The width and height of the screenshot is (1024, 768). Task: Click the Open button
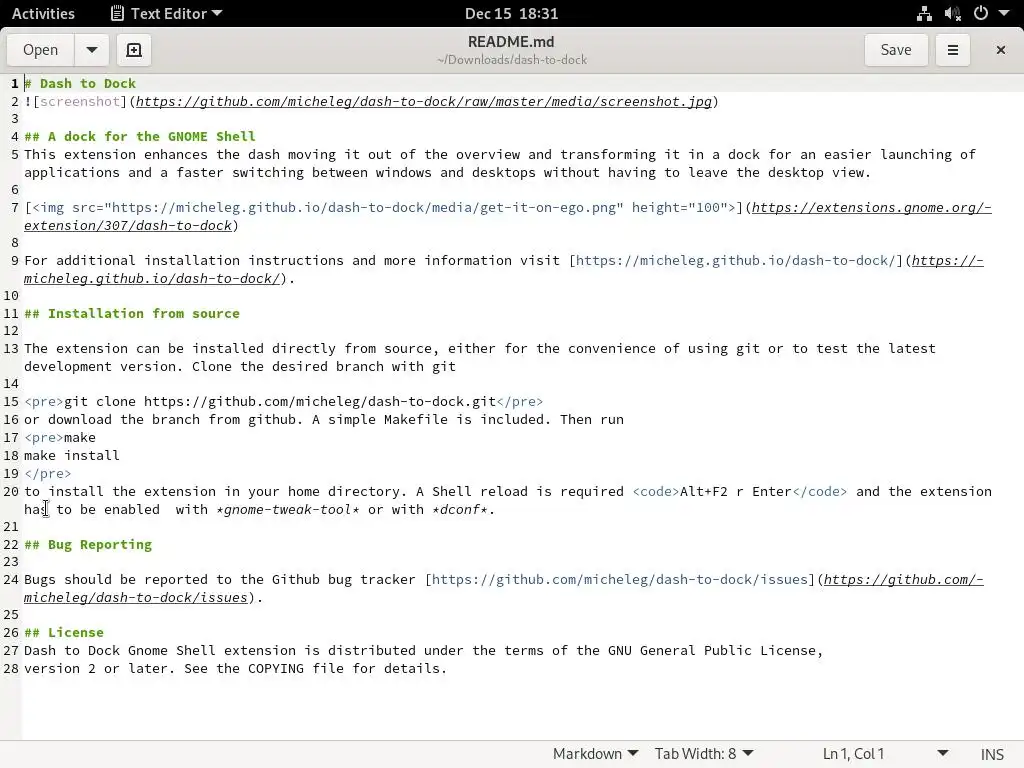coord(40,50)
